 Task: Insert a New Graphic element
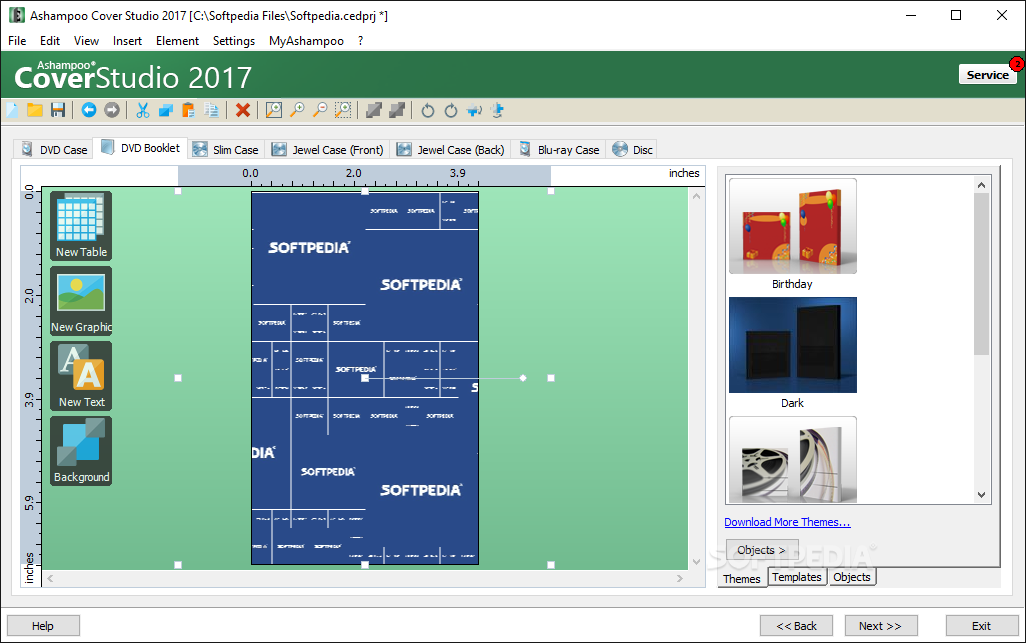tap(81, 302)
